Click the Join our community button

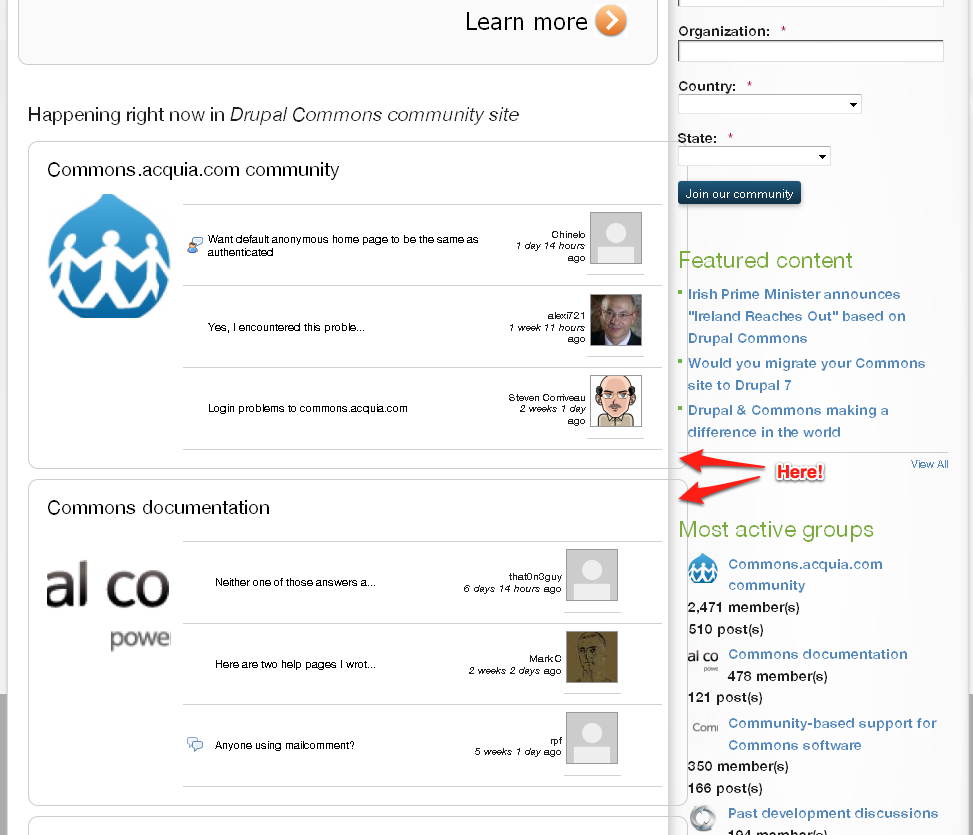739,193
